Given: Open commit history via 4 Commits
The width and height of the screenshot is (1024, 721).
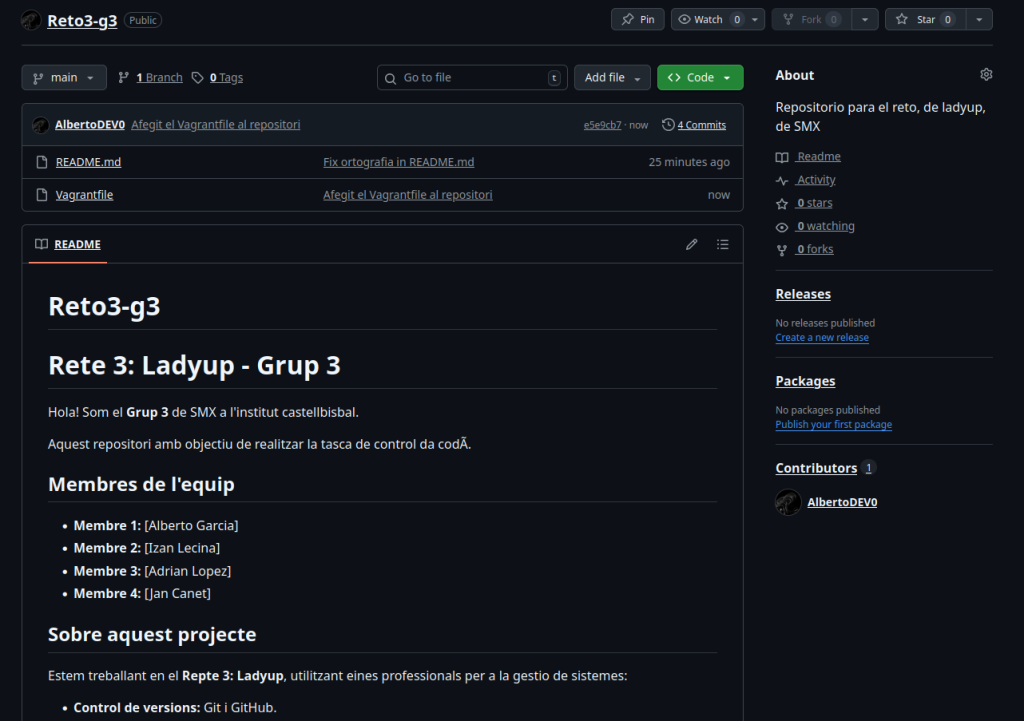Looking at the screenshot, I should (x=694, y=125).
